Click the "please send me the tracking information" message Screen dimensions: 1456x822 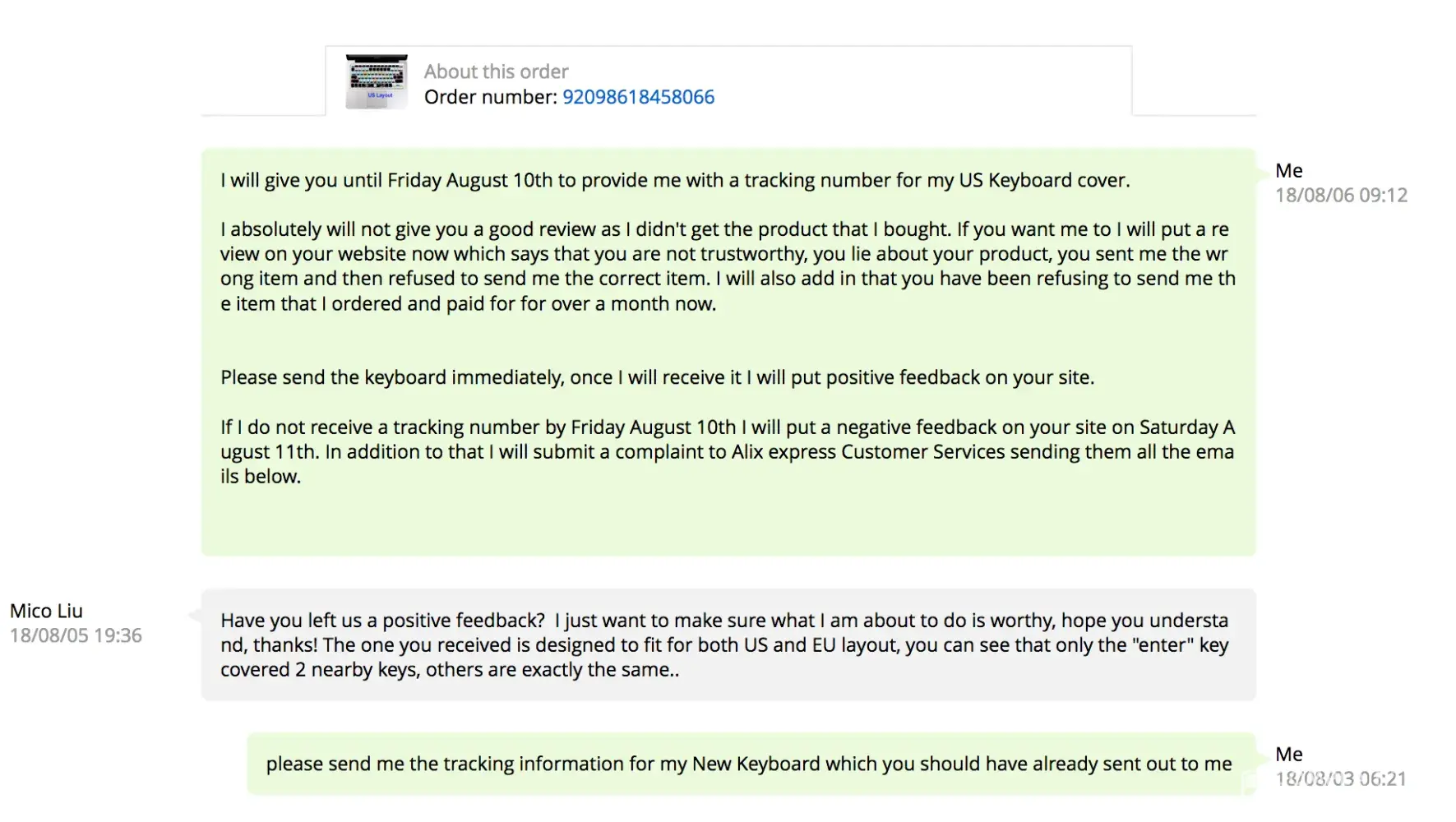click(x=748, y=764)
